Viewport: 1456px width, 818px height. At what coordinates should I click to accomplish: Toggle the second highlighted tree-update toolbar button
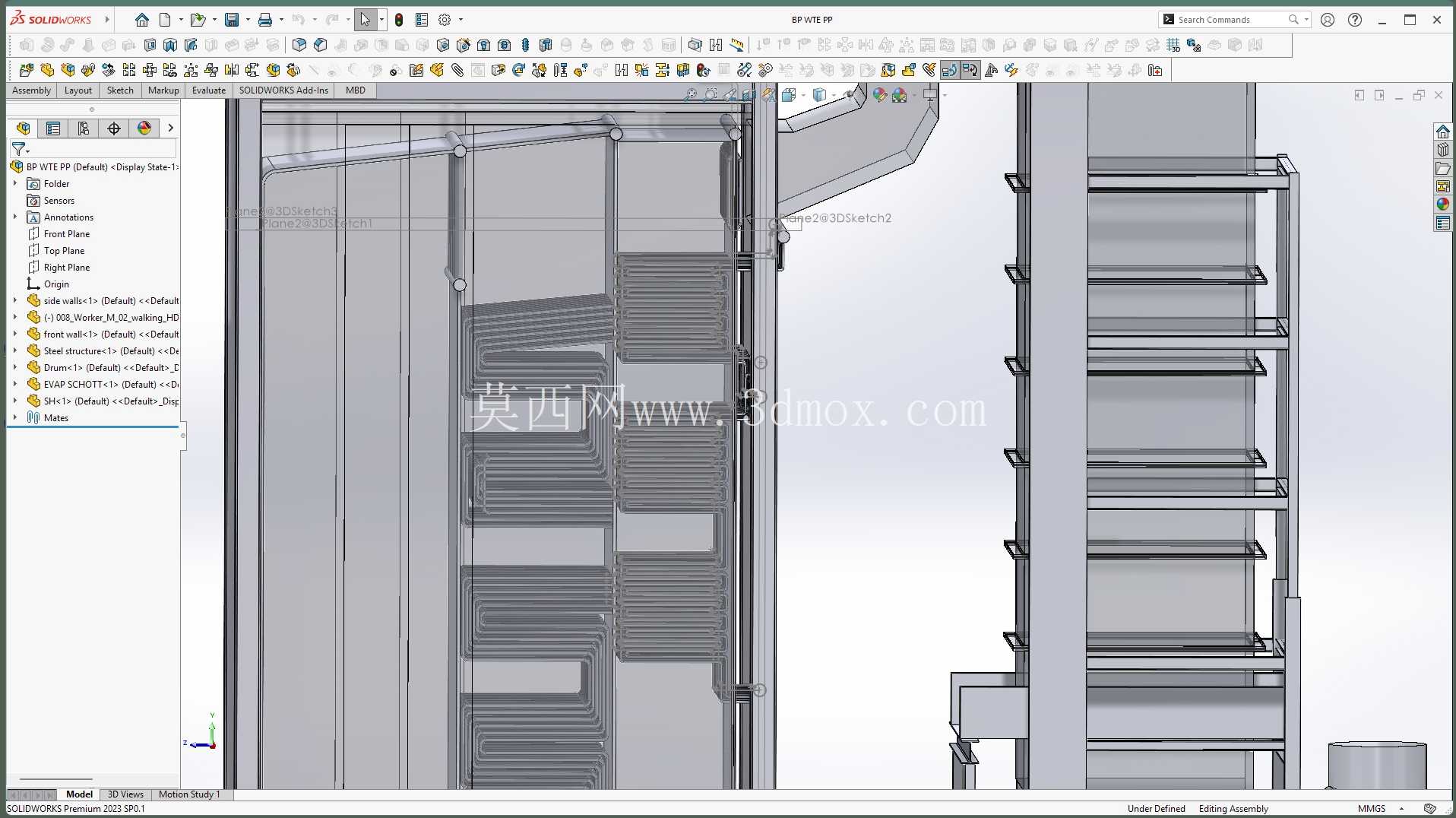(x=970, y=70)
